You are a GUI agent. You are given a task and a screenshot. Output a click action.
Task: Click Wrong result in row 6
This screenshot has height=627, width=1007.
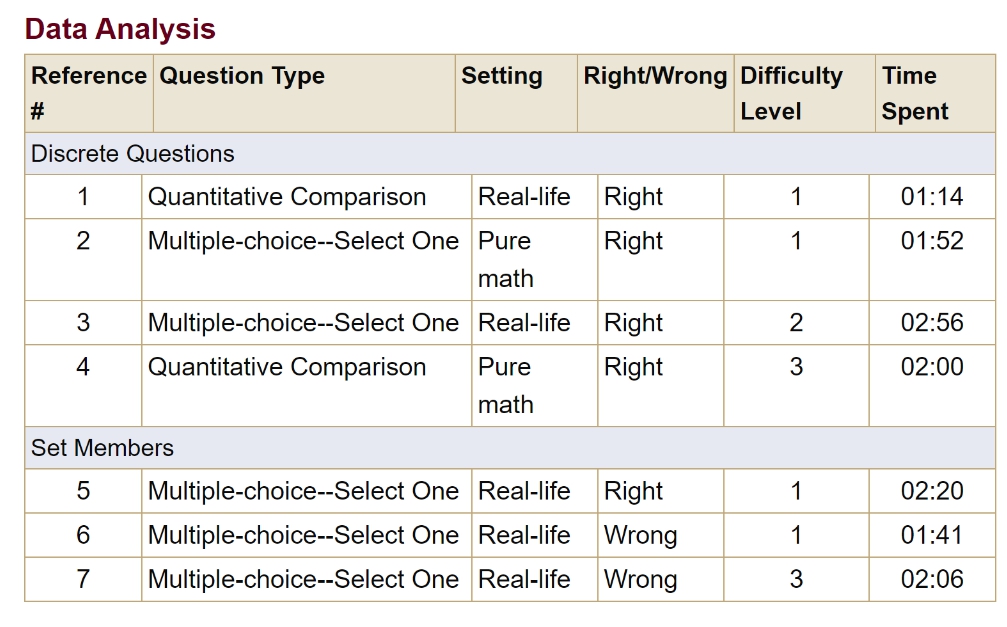640,535
